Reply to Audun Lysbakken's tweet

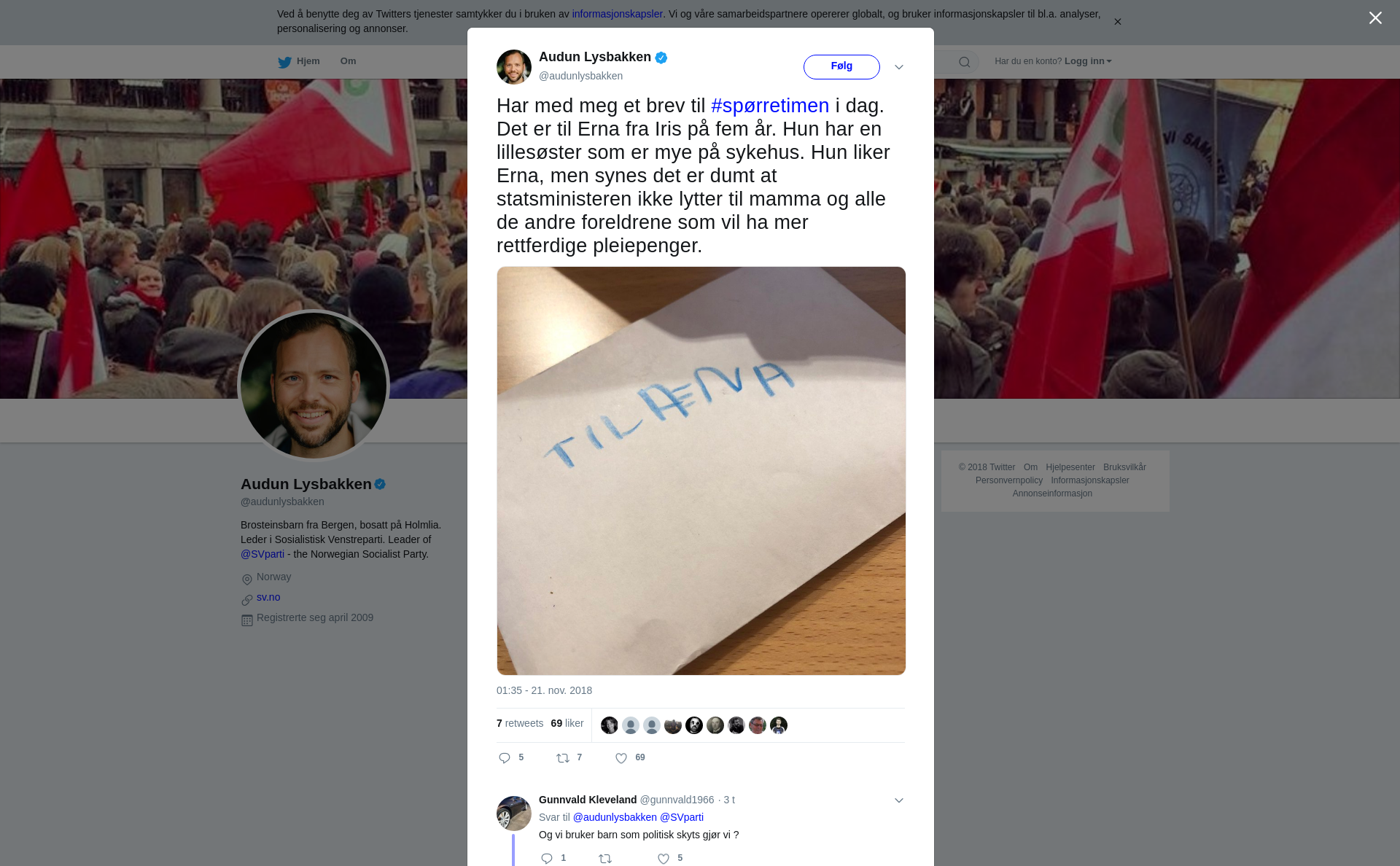tap(505, 758)
